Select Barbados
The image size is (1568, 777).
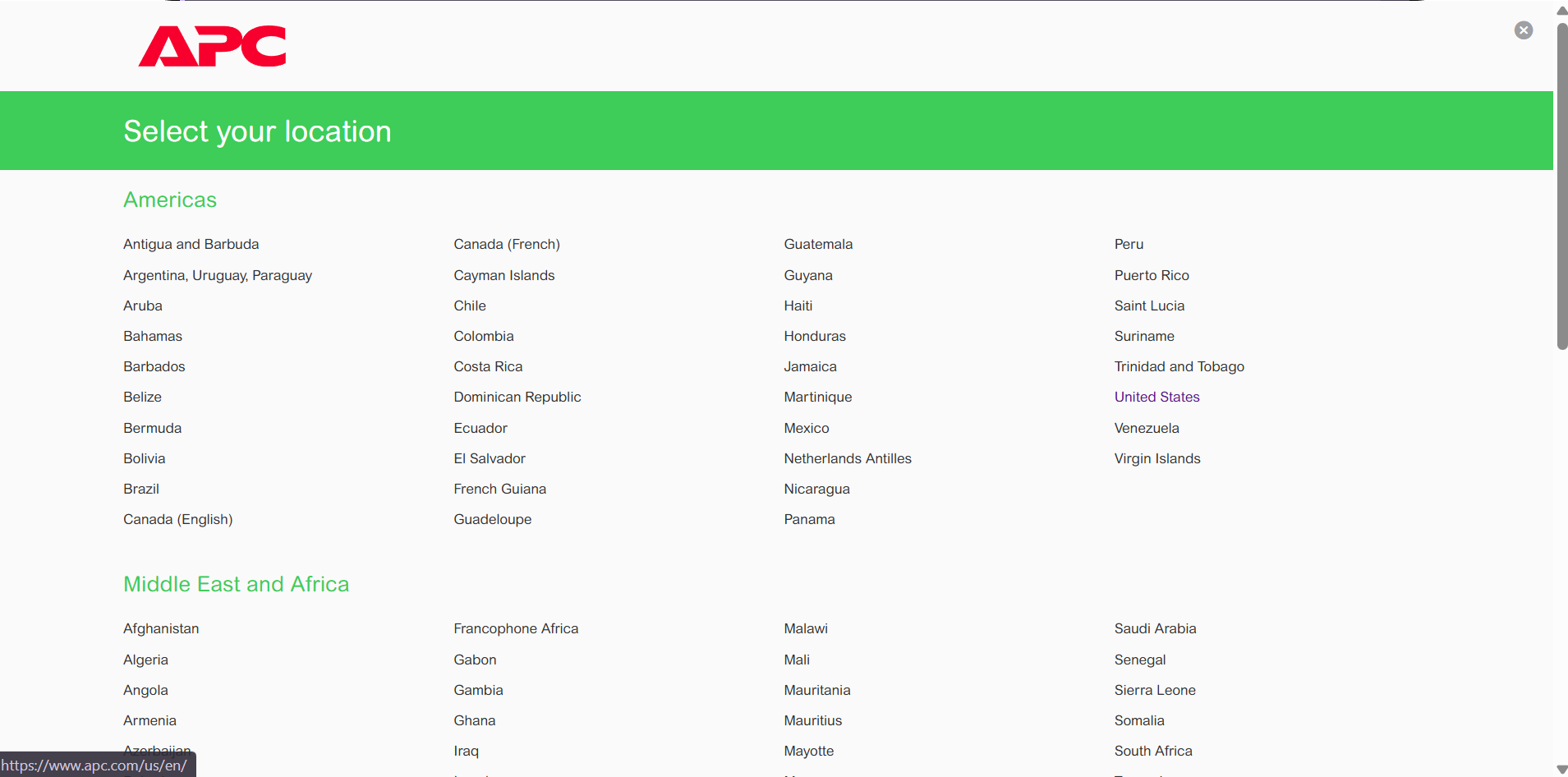pyautogui.click(x=154, y=366)
